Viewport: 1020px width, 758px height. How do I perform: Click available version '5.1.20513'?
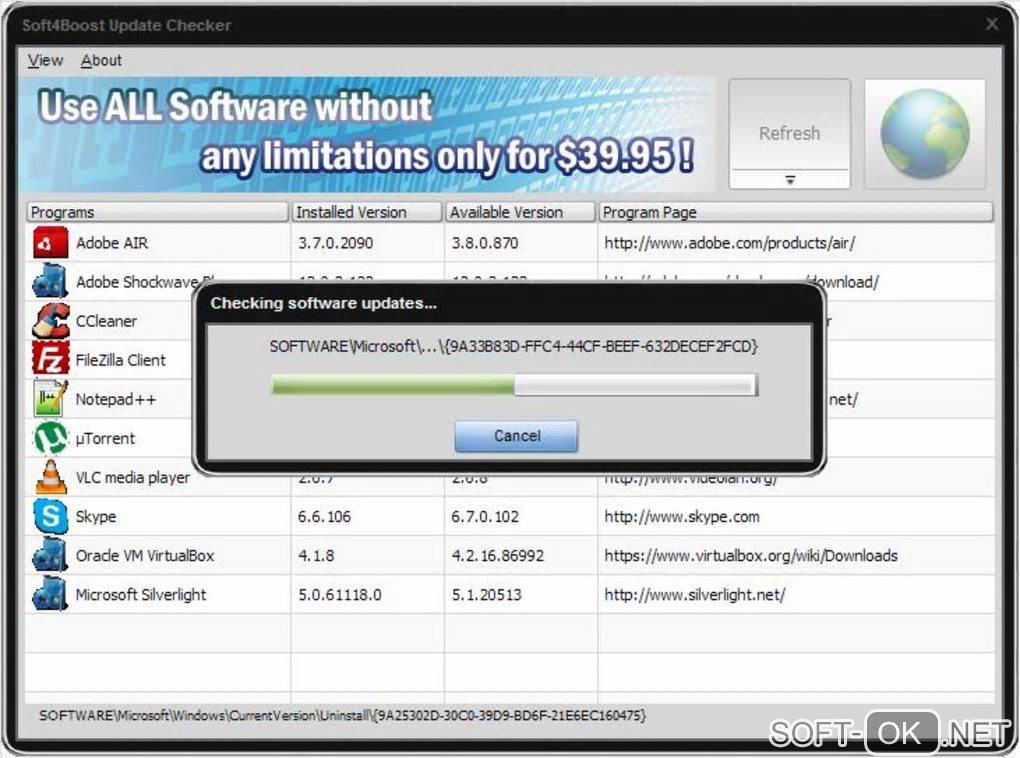point(487,595)
